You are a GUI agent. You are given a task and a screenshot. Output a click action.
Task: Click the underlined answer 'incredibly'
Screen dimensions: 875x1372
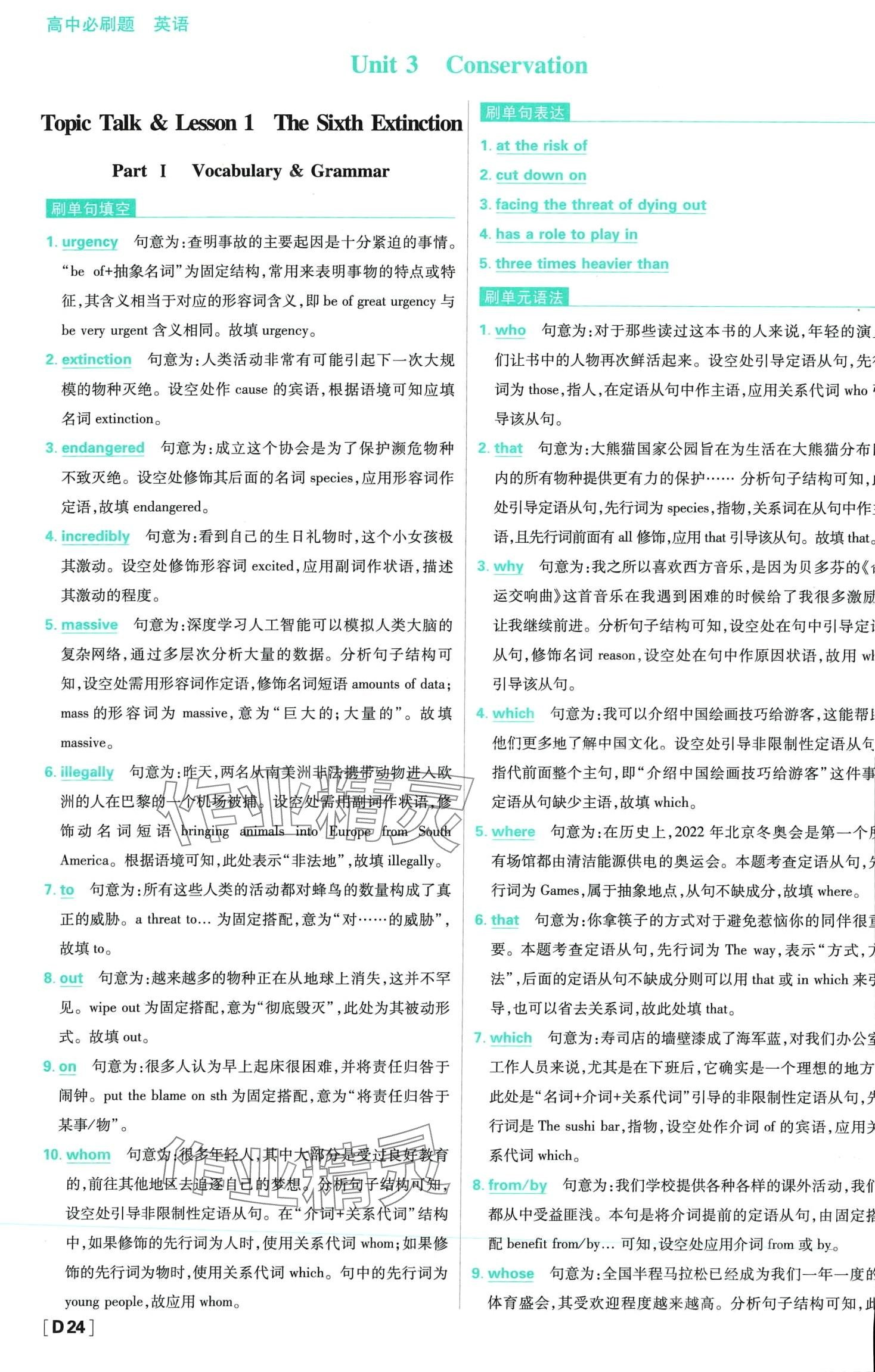tap(95, 537)
